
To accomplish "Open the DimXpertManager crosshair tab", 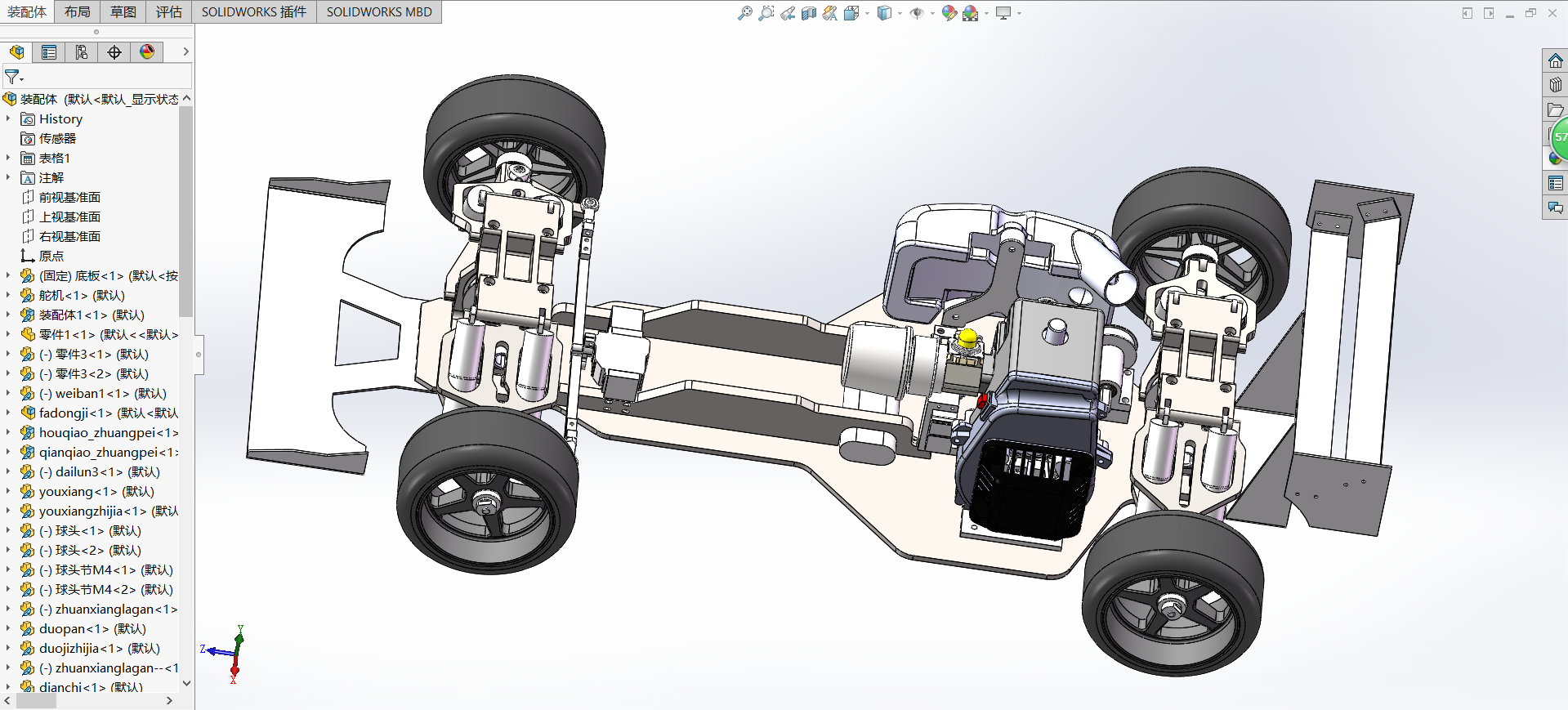I will coord(114,52).
